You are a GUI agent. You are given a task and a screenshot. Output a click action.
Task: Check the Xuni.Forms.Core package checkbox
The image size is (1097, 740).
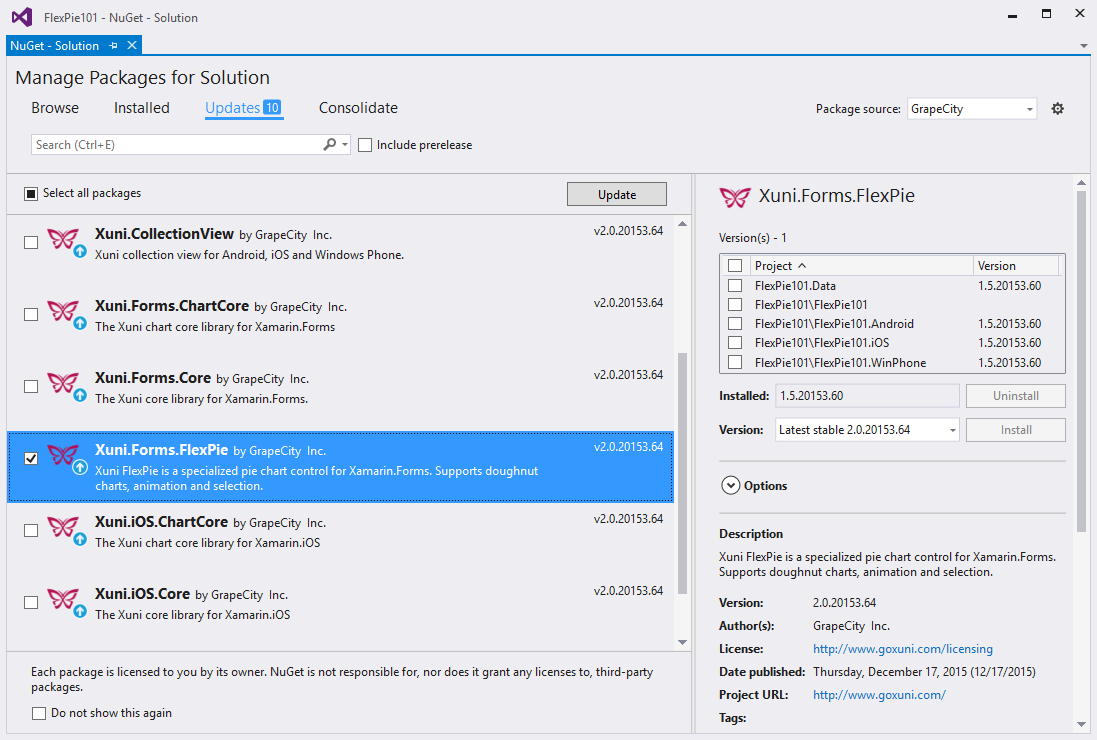31,386
